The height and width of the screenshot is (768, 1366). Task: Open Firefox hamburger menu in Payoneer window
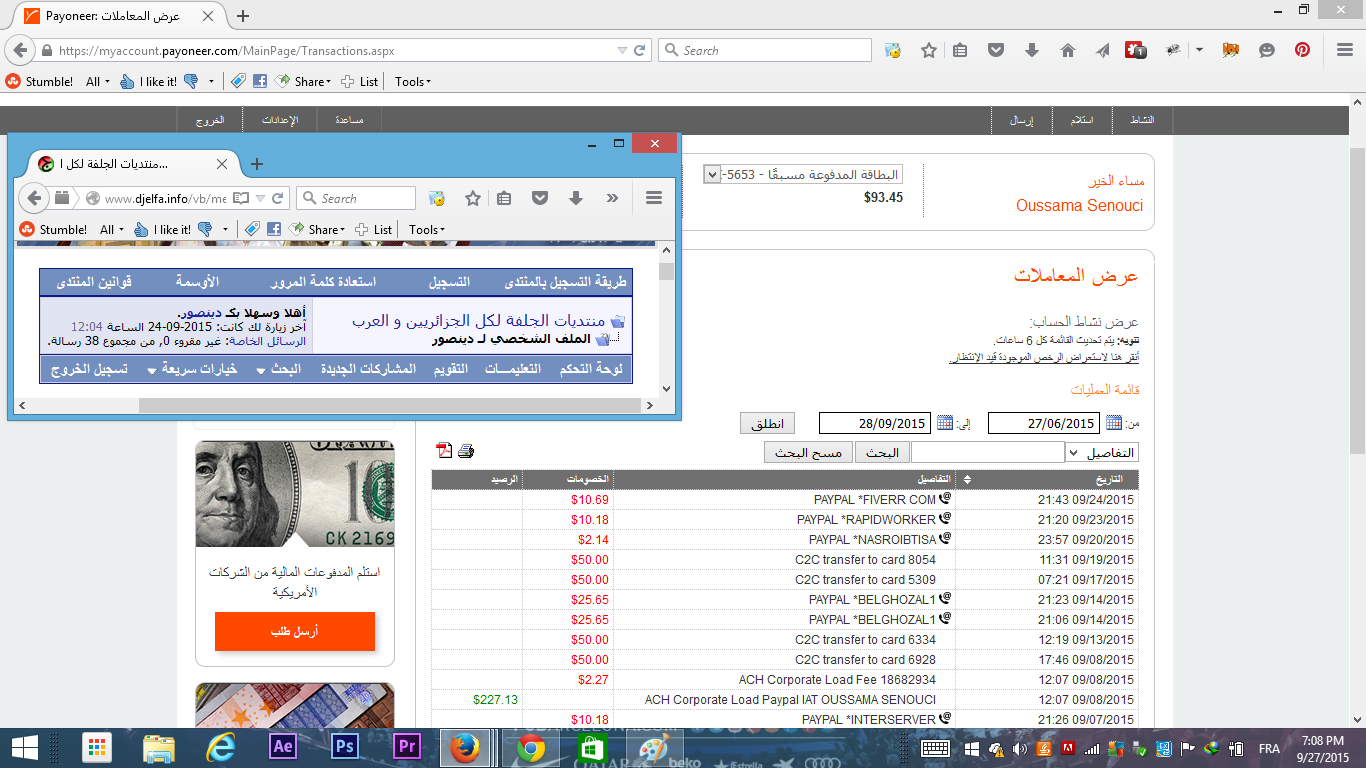1344,50
